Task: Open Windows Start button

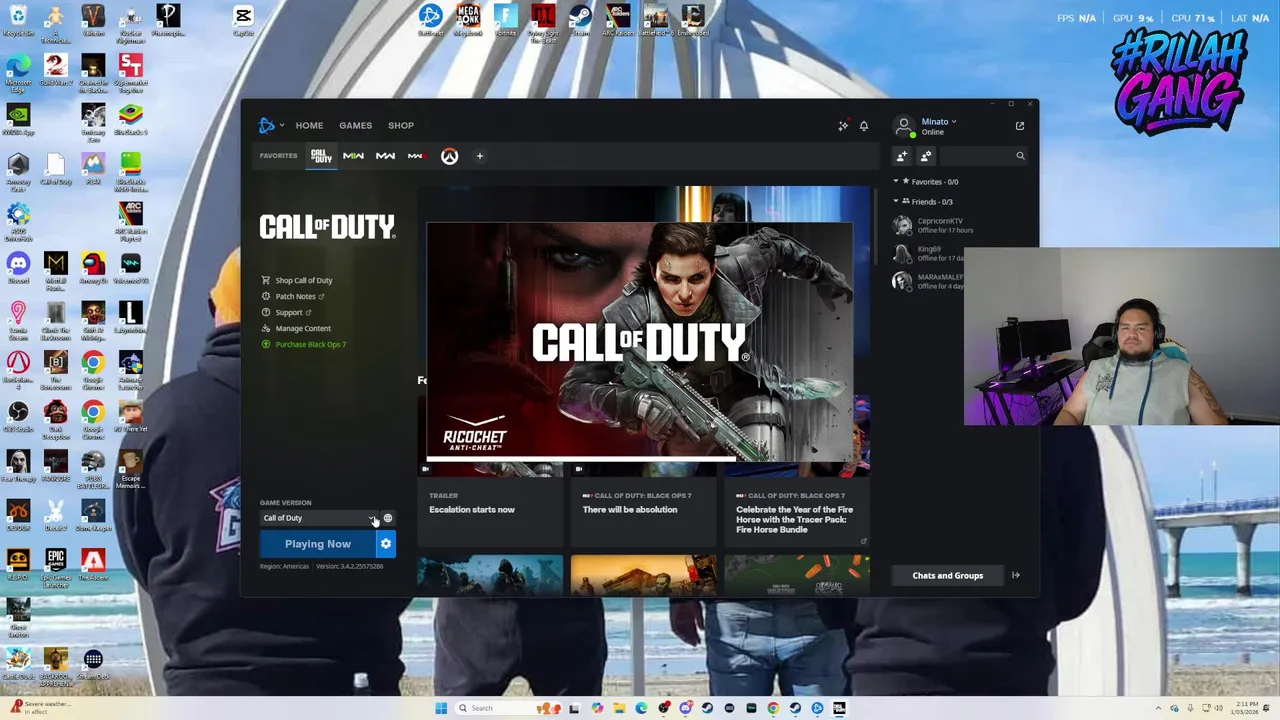Action: (x=441, y=708)
